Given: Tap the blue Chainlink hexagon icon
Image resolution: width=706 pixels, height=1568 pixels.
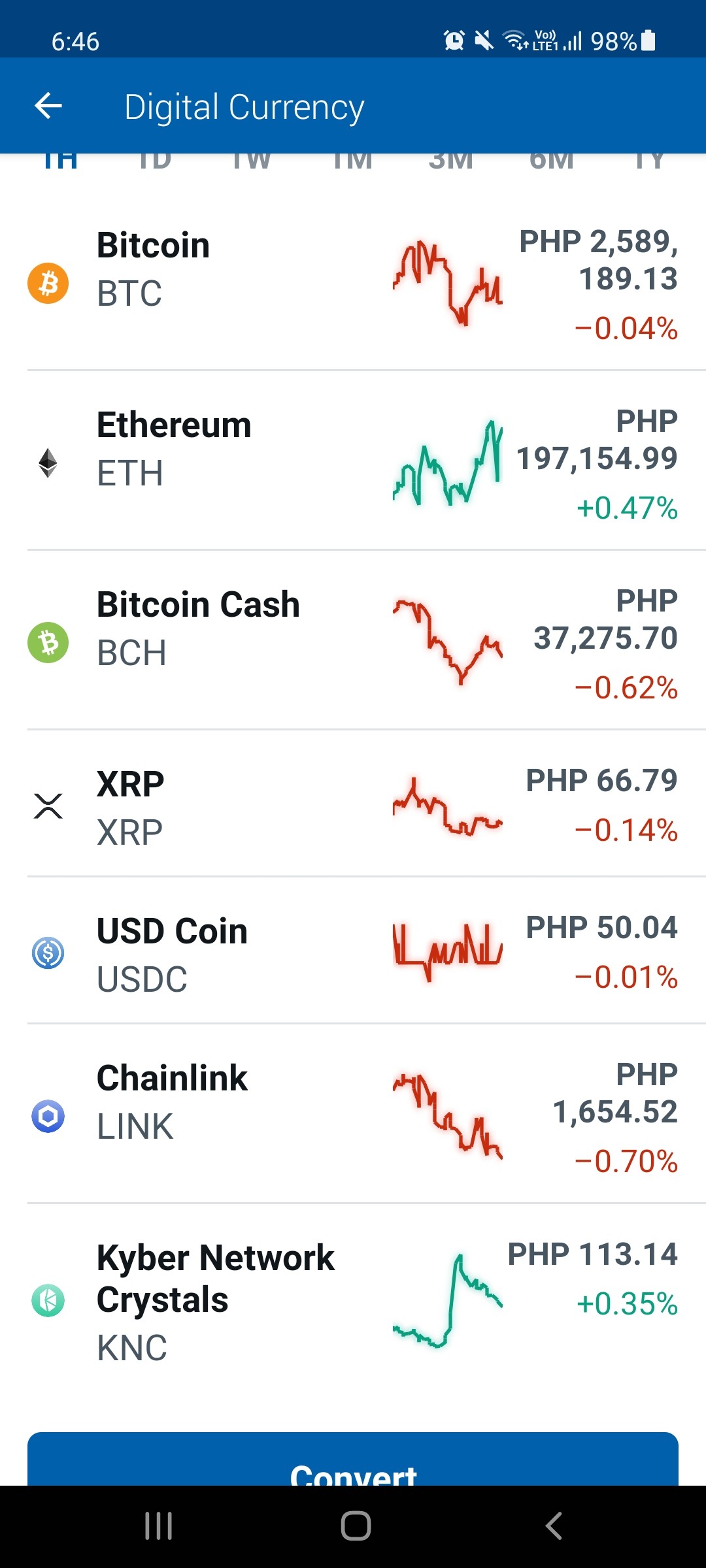Looking at the screenshot, I should (x=48, y=1117).
